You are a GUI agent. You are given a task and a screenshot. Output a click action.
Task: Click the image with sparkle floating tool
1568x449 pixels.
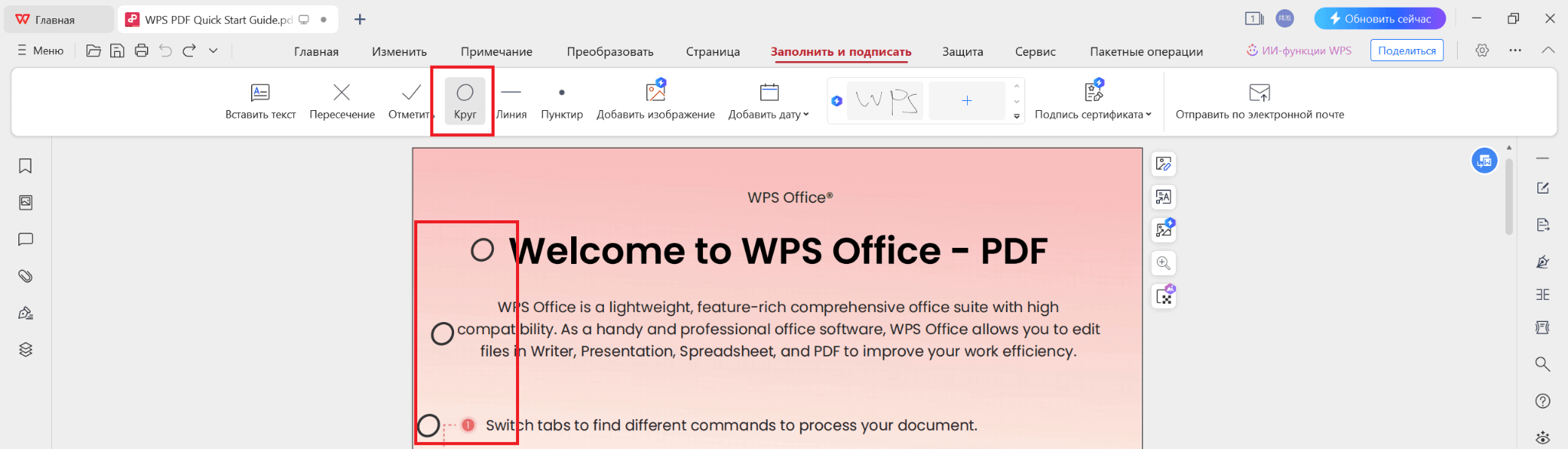click(1164, 229)
